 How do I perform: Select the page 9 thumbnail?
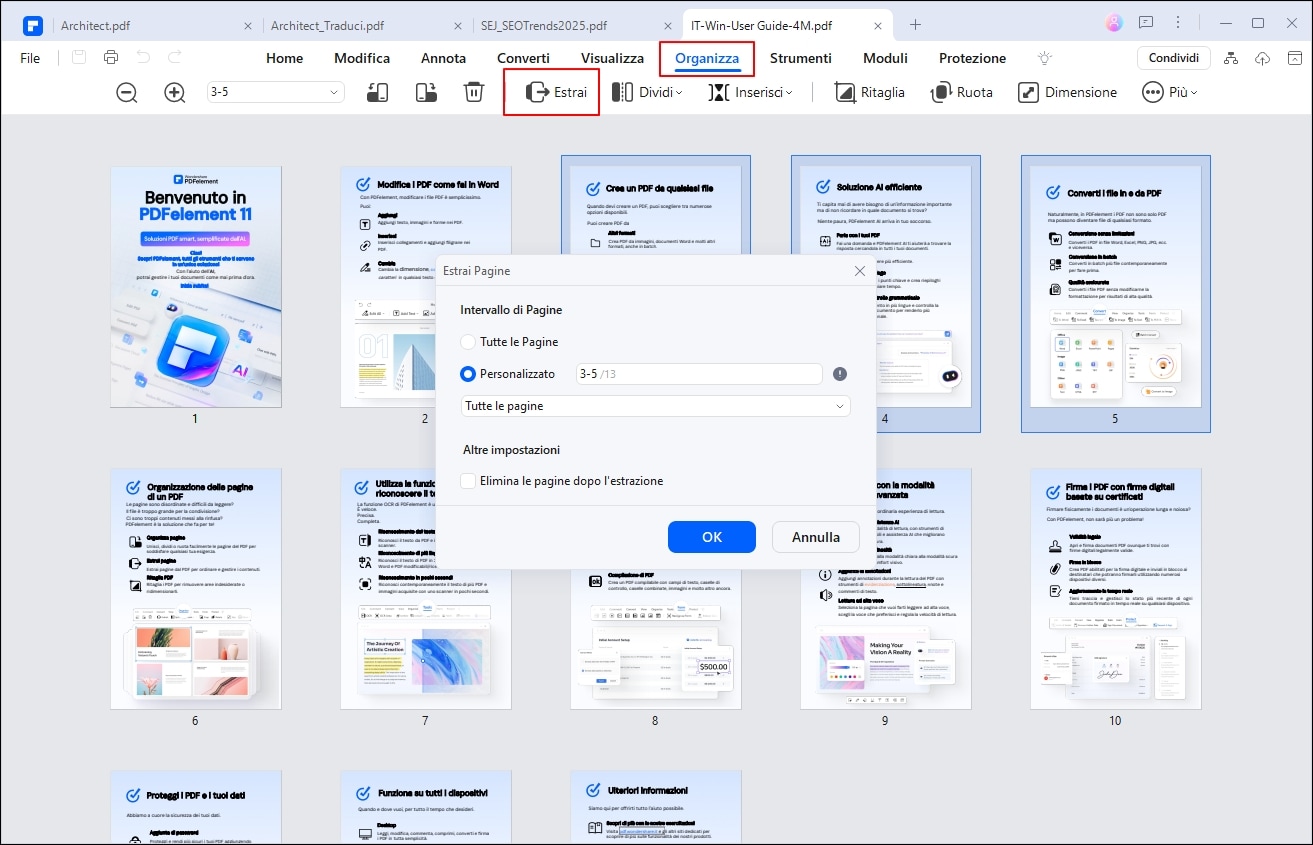[x=885, y=640]
